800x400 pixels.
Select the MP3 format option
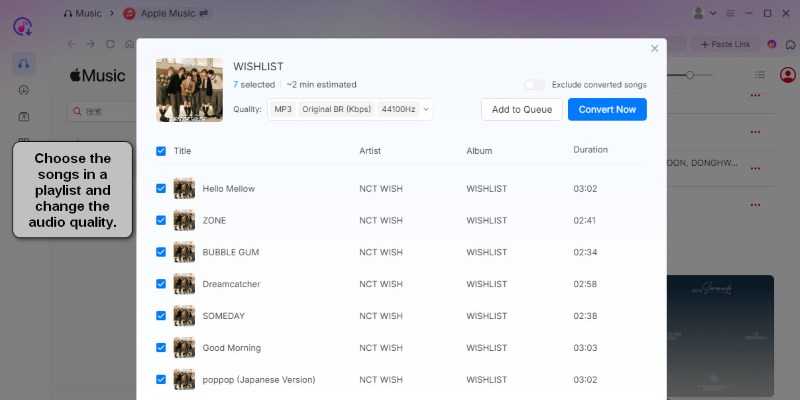[283, 109]
